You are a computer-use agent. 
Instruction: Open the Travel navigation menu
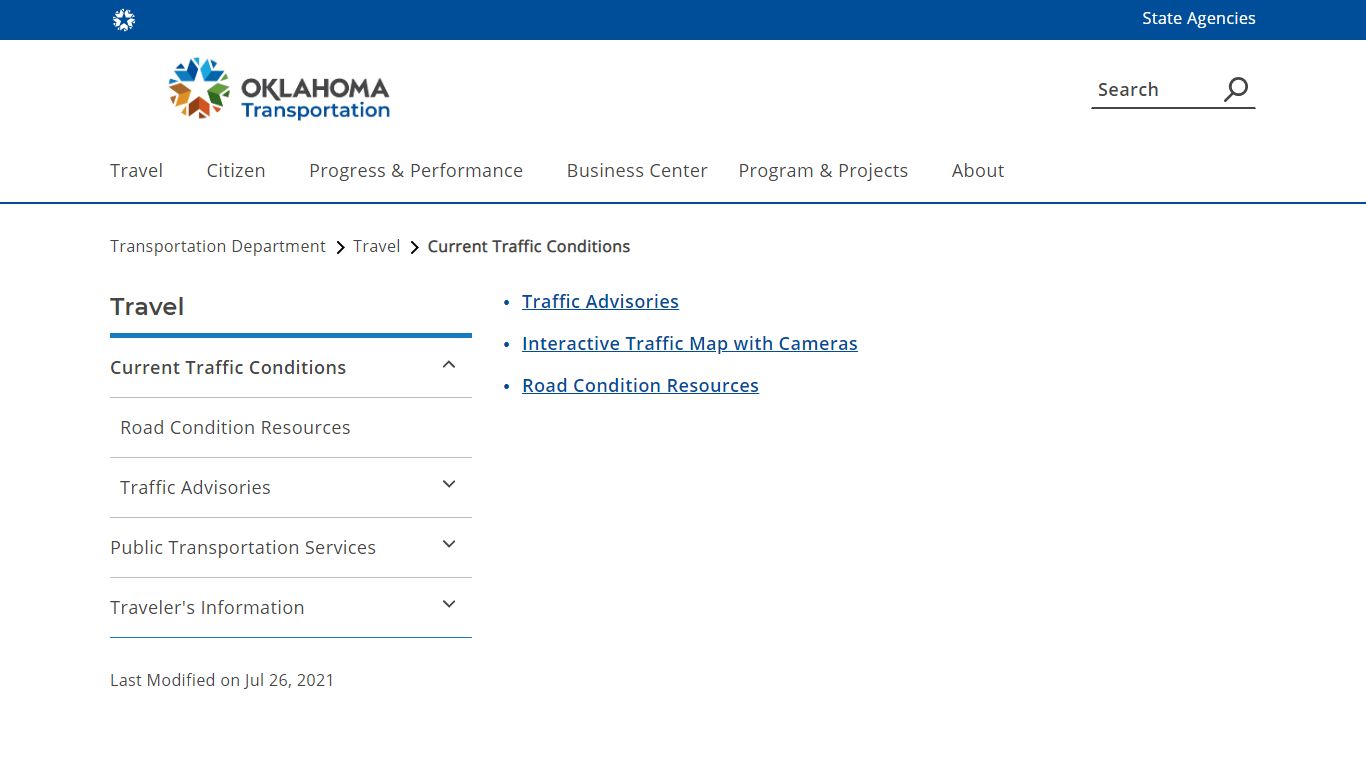point(136,170)
